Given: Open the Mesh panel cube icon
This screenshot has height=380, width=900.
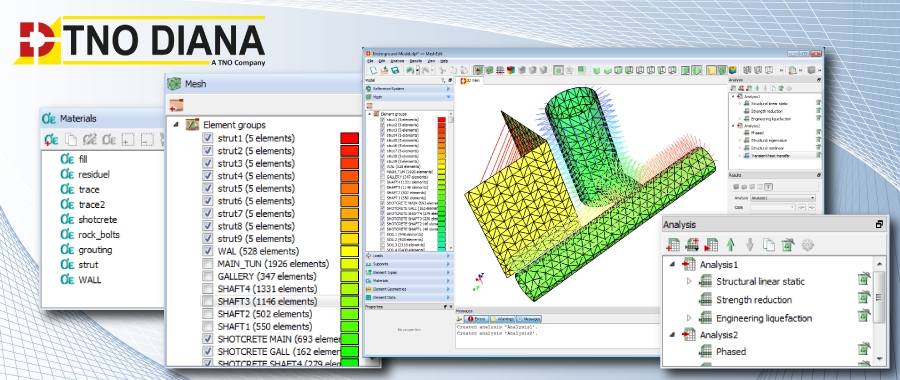Looking at the screenshot, I should pyautogui.click(x=174, y=84).
